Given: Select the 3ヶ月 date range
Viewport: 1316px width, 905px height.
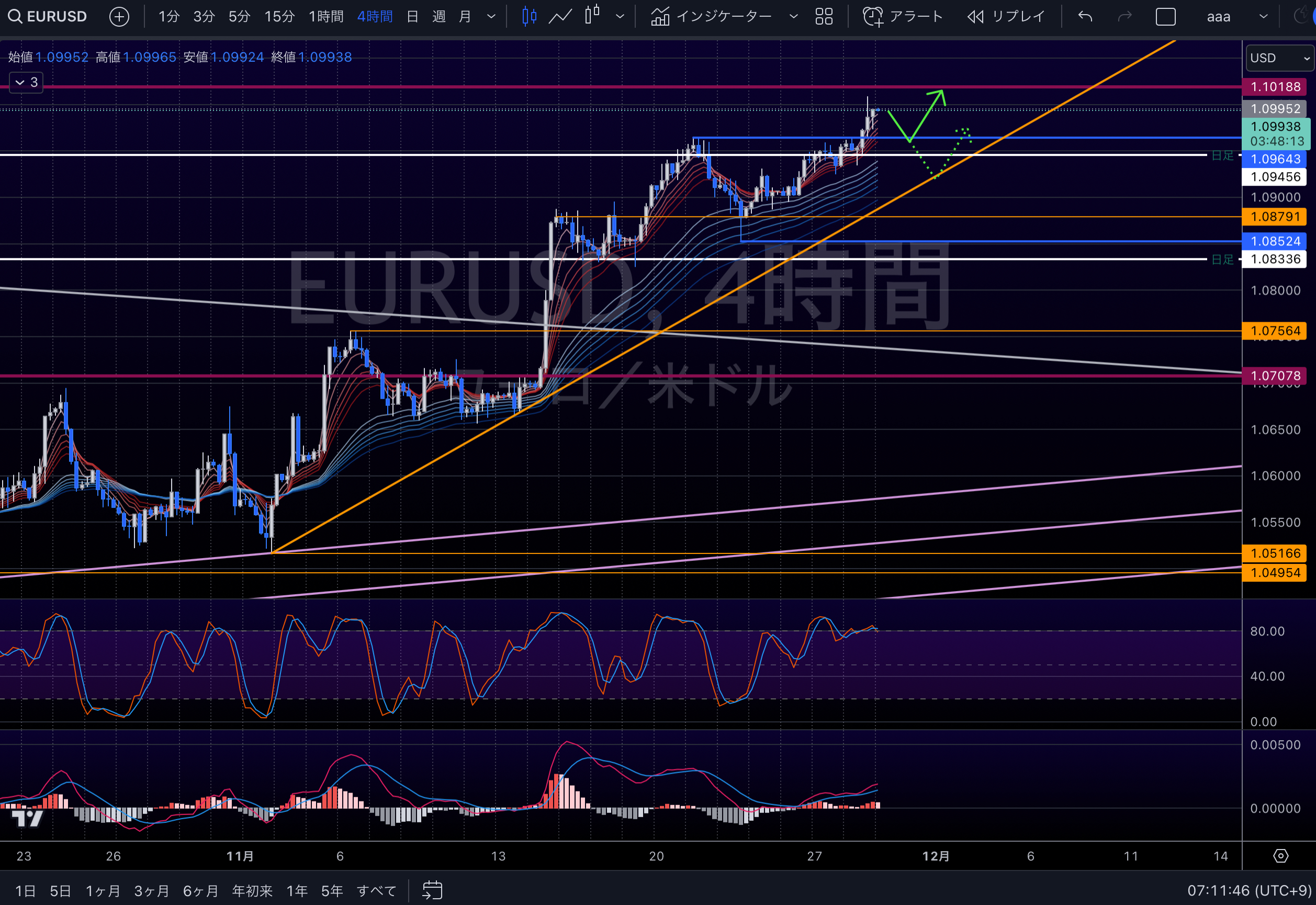Looking at the screenshot, I should click(x=151, y=890).
